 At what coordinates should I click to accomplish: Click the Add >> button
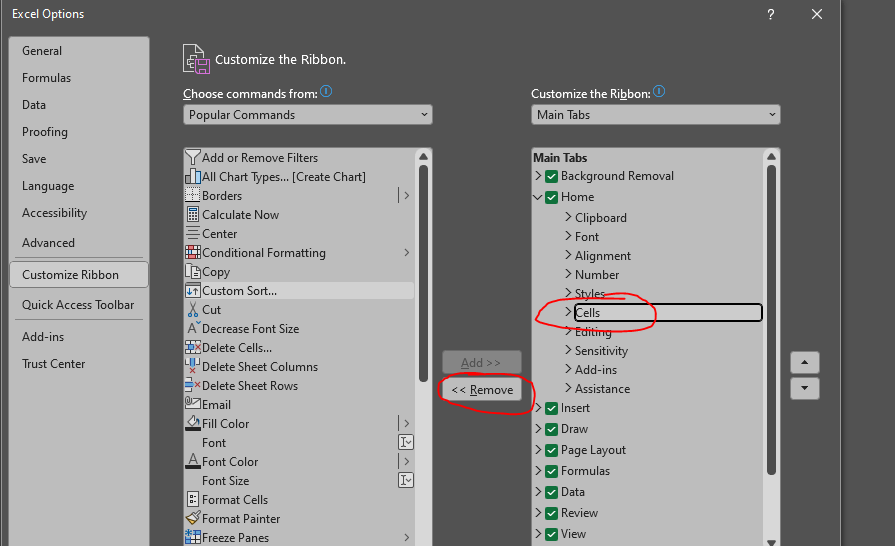click(x=482, y=362)
